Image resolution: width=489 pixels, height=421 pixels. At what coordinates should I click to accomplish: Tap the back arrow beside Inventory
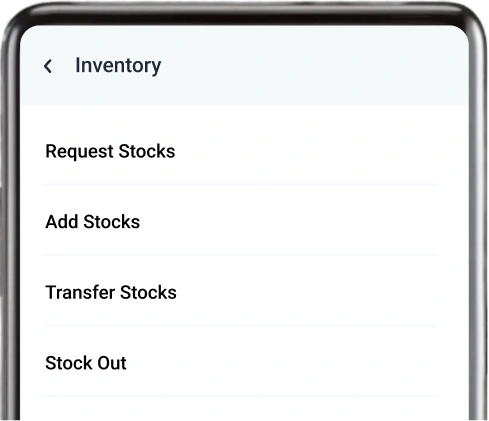(48, 66)
